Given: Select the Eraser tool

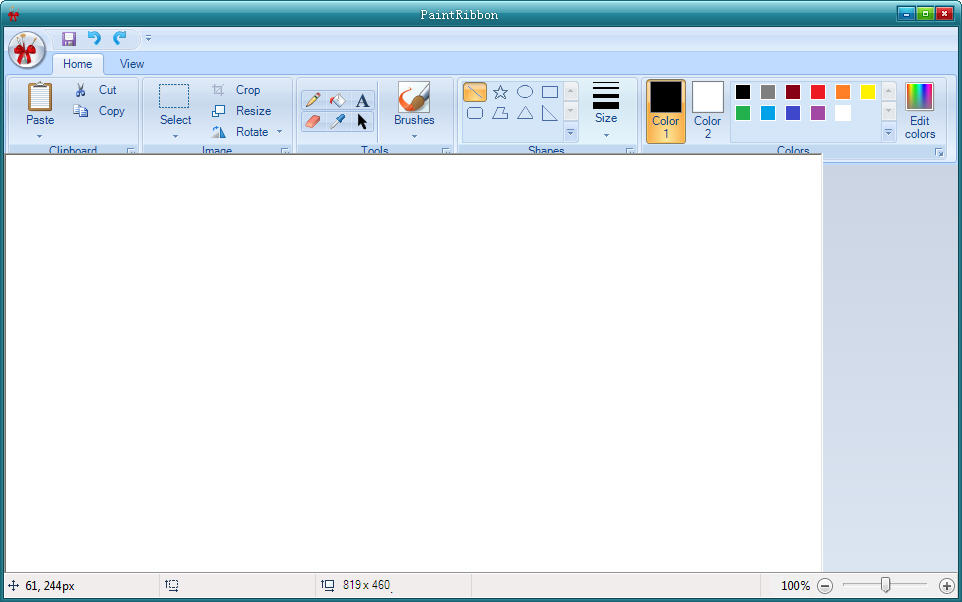Looking at the screenshot, I should click(x=313, y=121).
